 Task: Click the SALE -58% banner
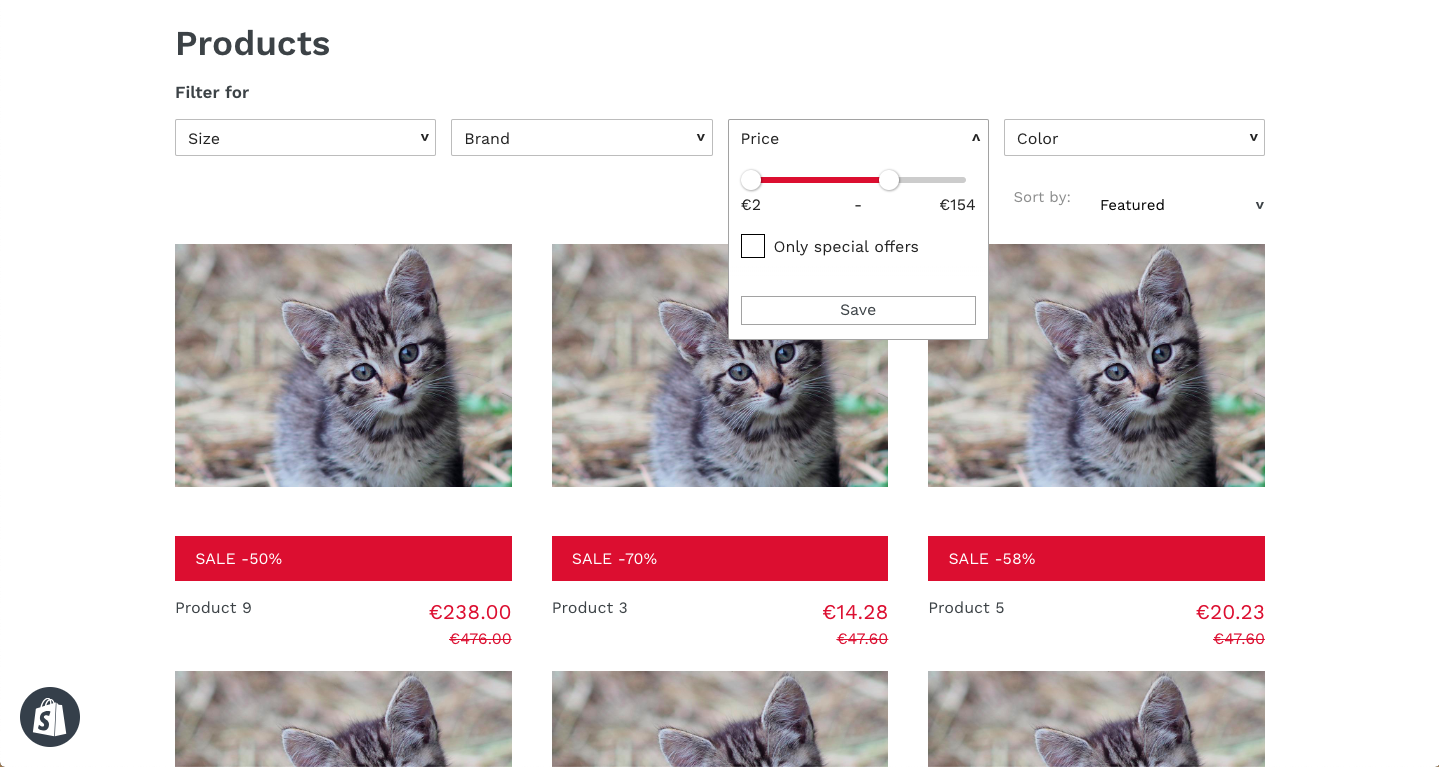(1096, 558)
